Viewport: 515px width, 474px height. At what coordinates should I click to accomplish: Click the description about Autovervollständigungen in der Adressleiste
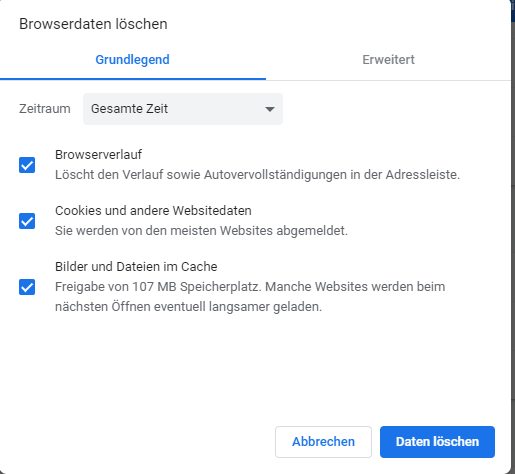(x=257, y=175)
